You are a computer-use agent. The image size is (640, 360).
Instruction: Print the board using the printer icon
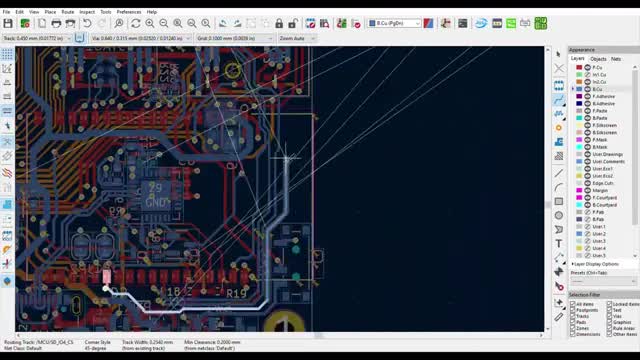[x=56, y=23]
